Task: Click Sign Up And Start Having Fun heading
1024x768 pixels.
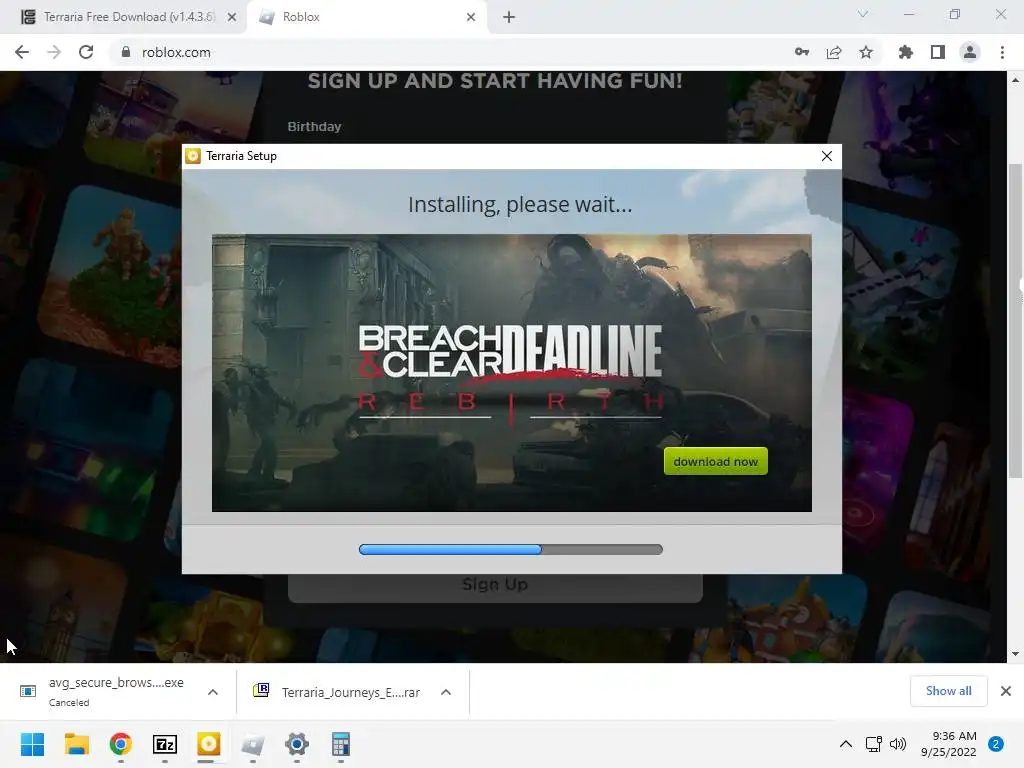Action: tap(495, 81)
